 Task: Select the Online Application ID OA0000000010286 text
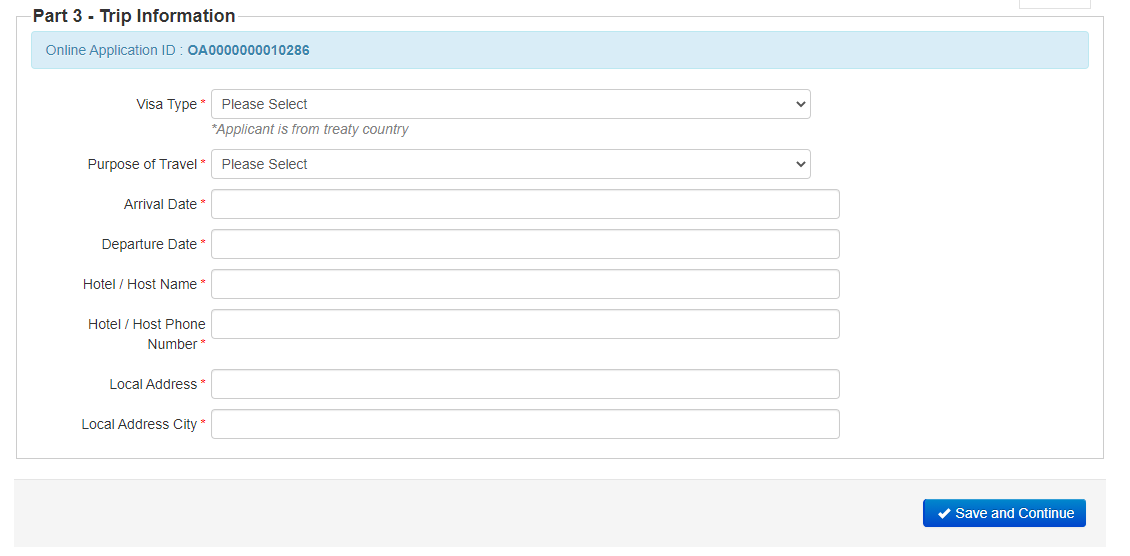(249, 50)
